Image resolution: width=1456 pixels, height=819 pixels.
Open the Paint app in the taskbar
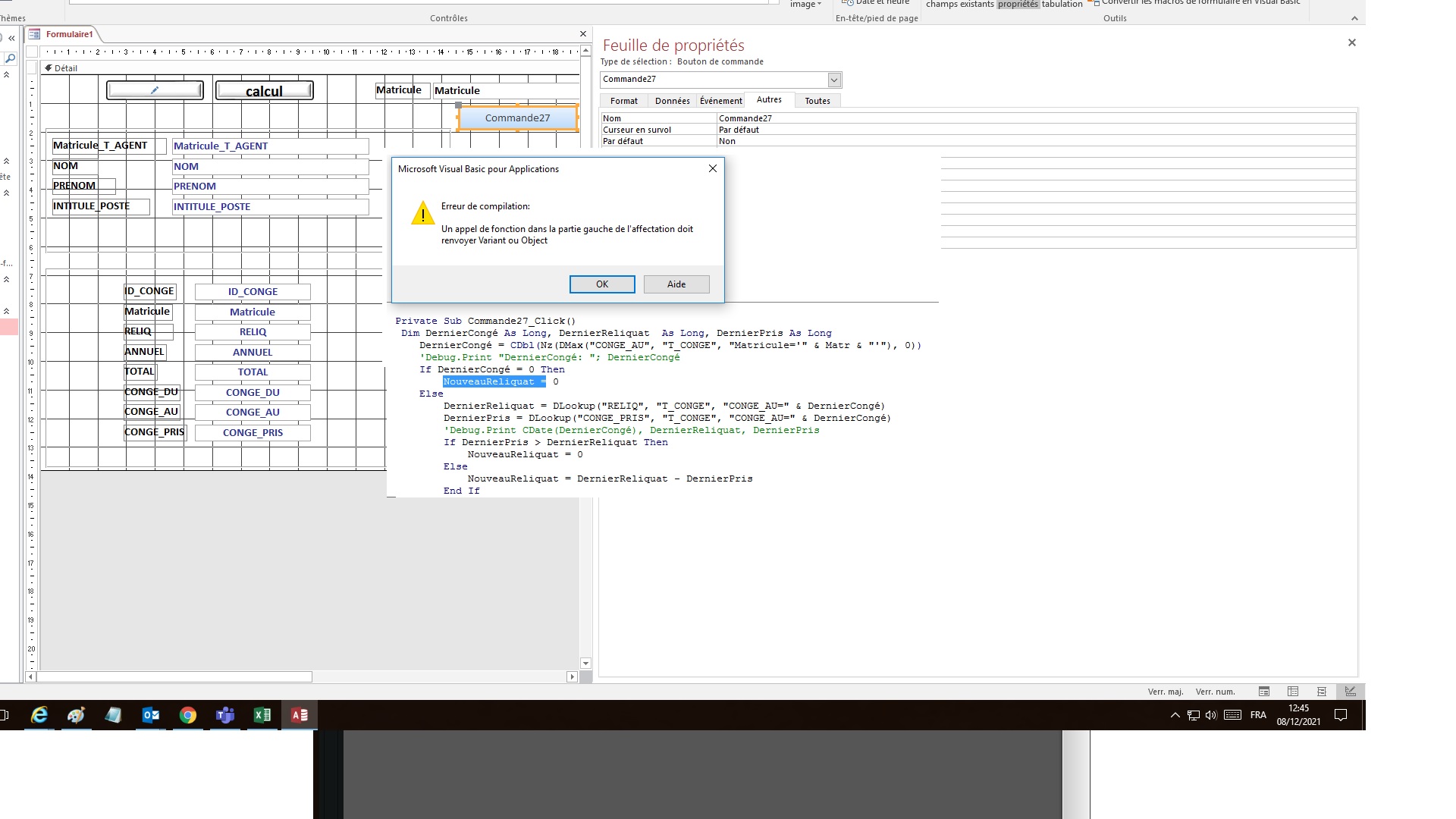tap(76, 715)
